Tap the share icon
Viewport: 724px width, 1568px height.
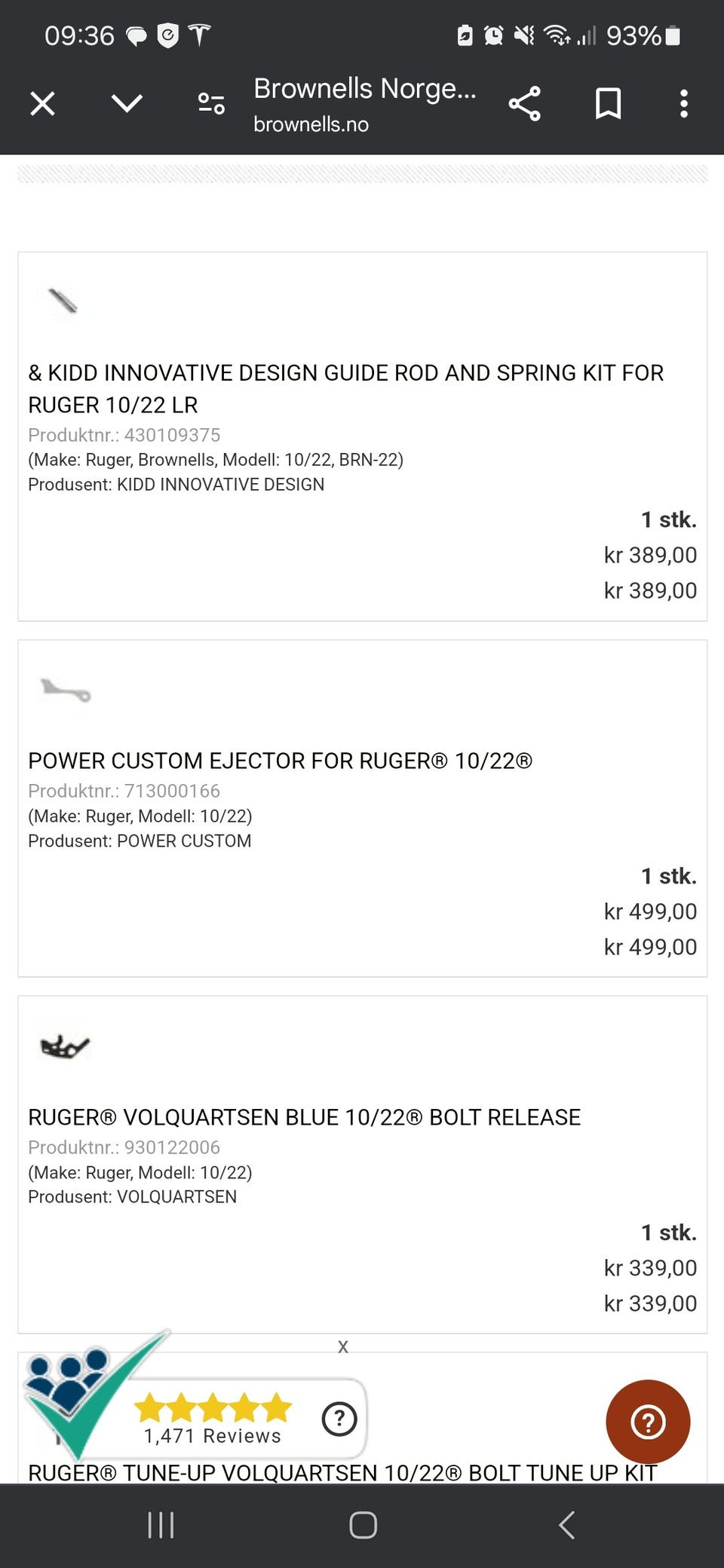(x=525, y=103)
